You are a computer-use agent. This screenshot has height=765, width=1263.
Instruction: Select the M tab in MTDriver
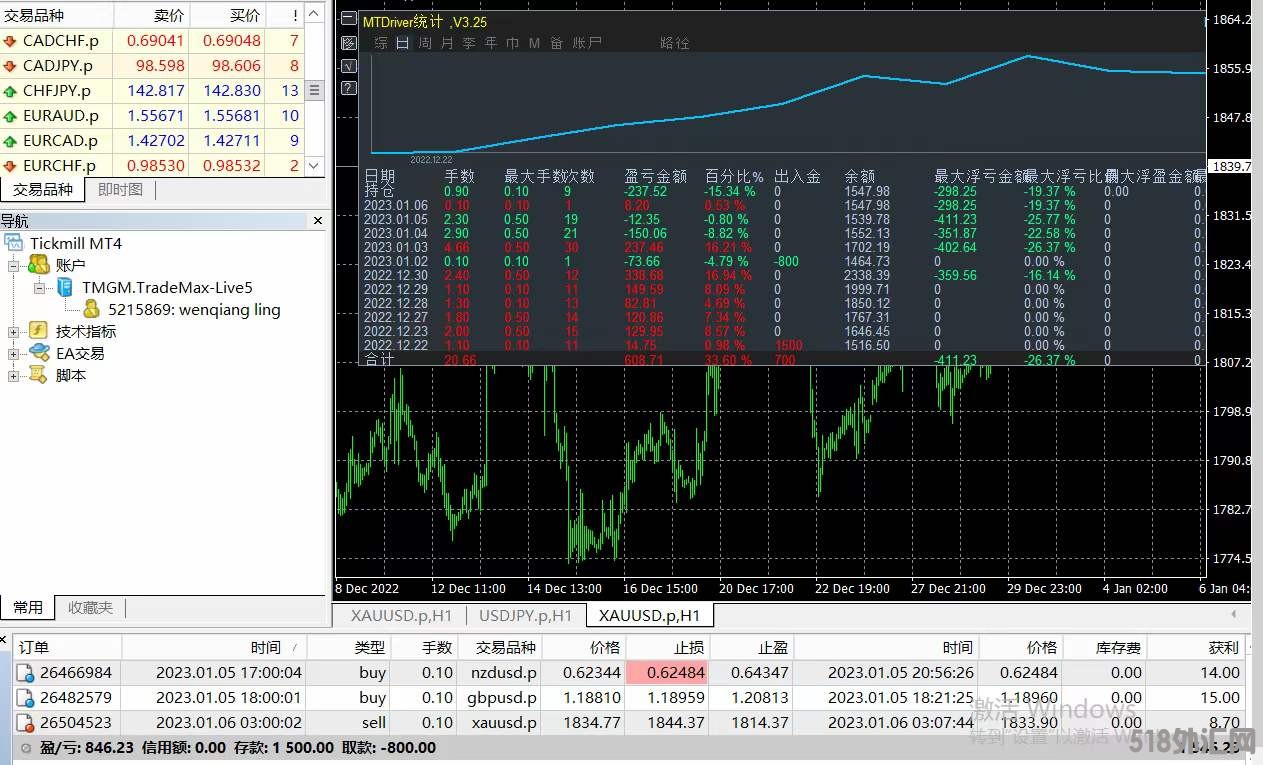tap(535, 43)
